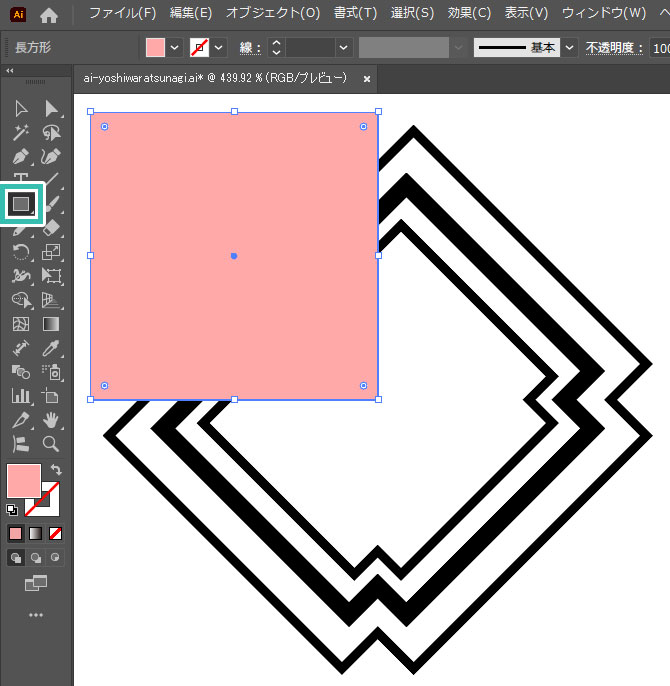
Task: Select the Hand tool
Action: pyautogui.click(x=52, y=420)
